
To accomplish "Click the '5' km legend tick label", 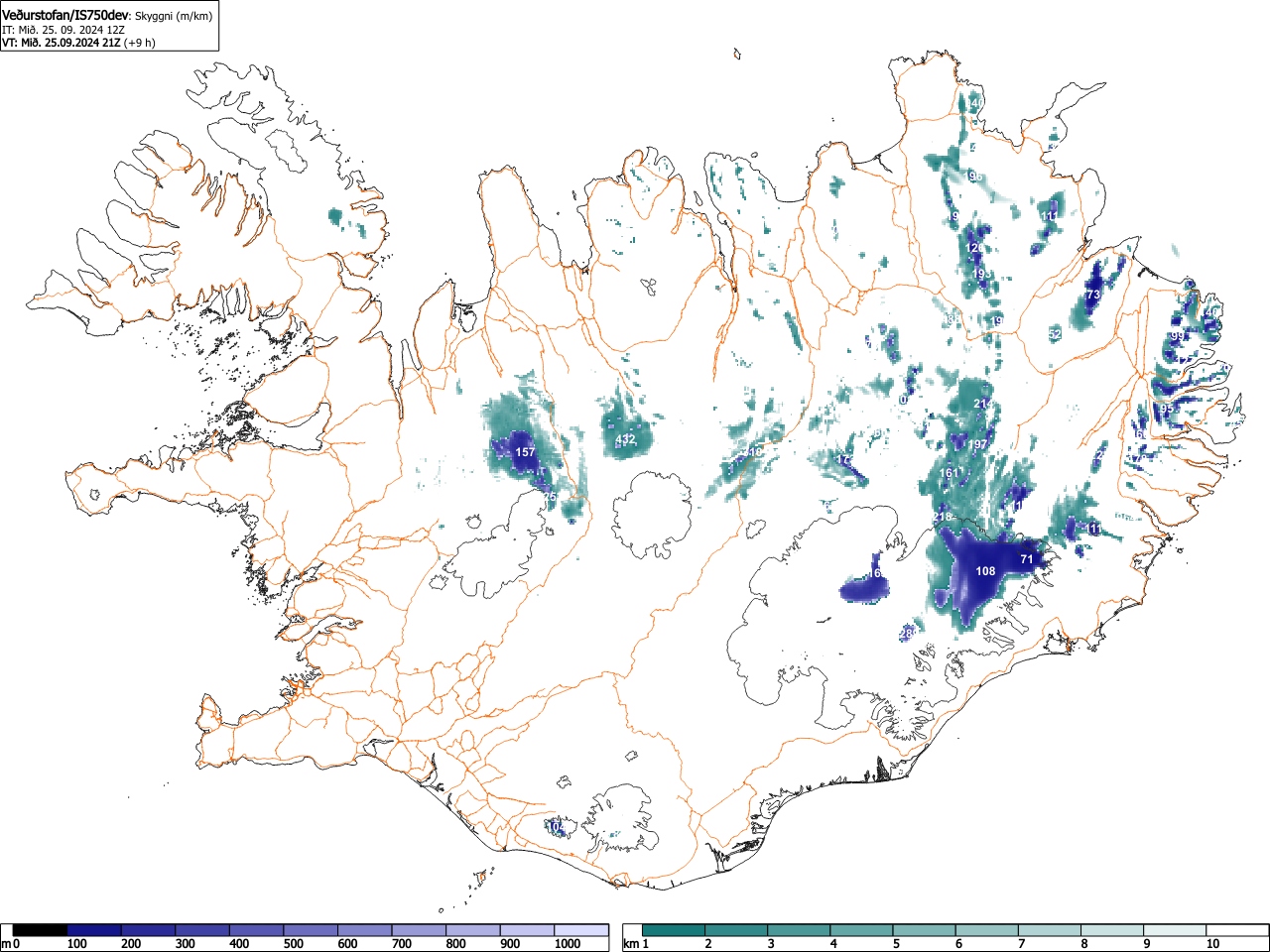I will 896,944.
